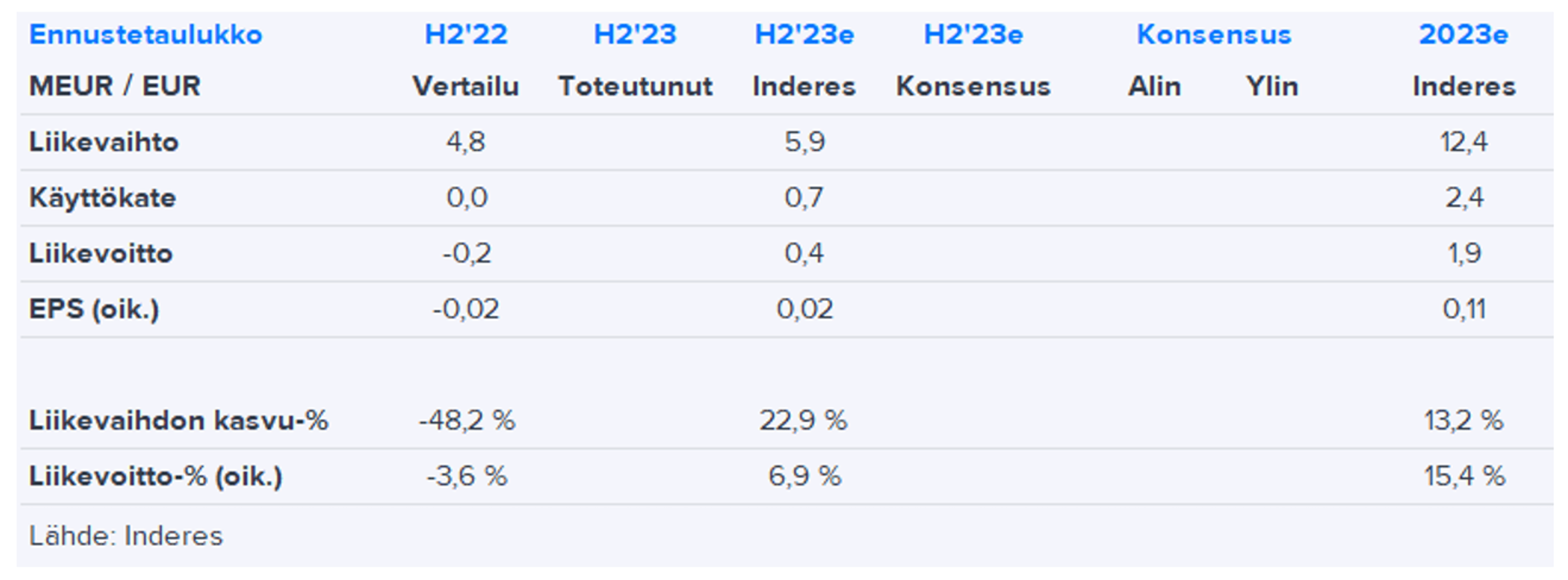The width and height of the screenshot is (1568, 580).
Task: Select the Konsensus Alin subheader
Action: point(1154,86)
